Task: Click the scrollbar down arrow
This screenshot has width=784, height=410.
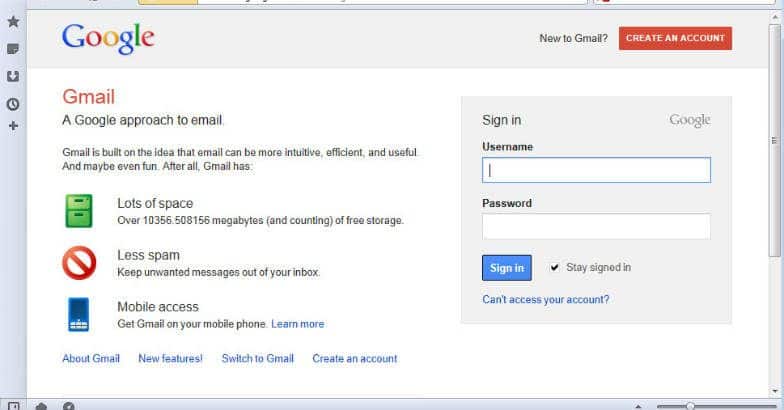Action: pos(774,392)
